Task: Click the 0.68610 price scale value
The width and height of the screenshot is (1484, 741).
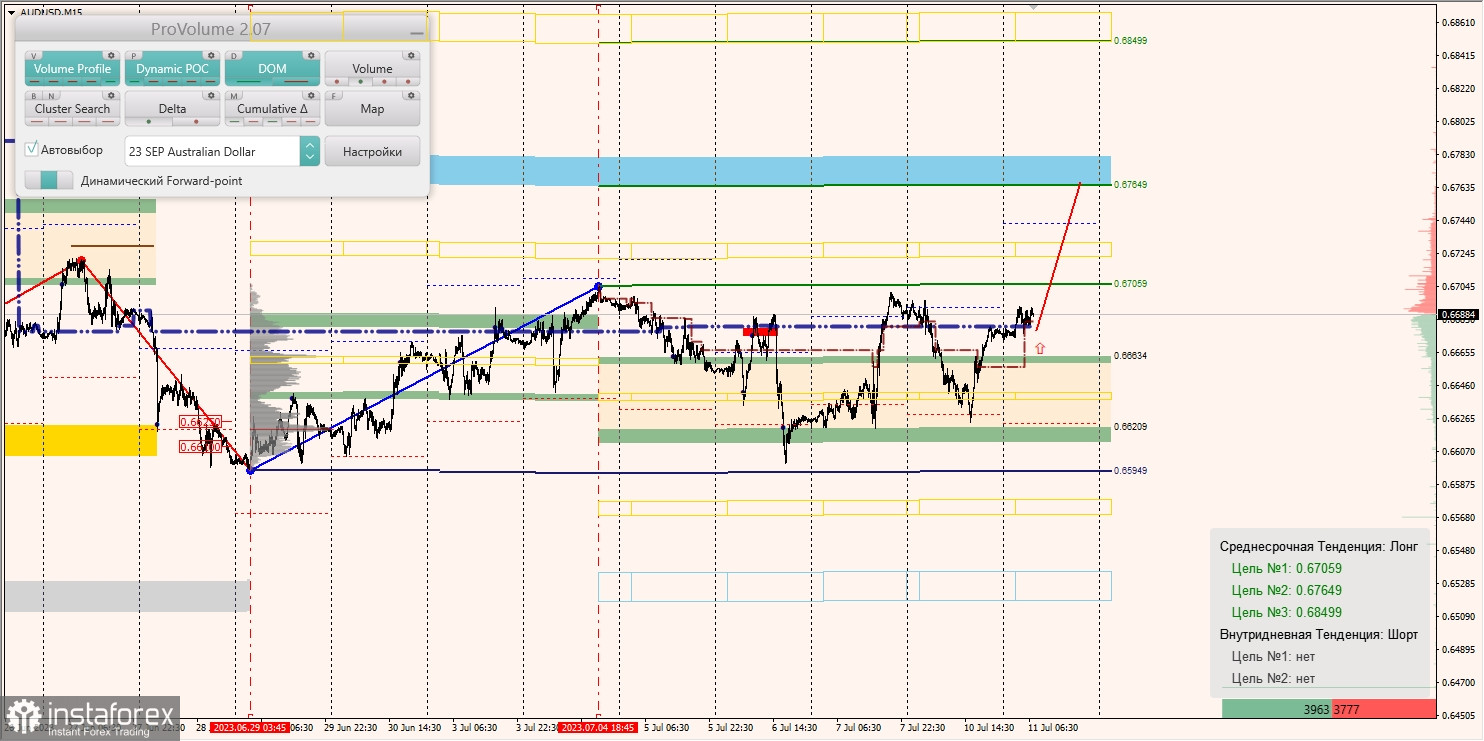Action: click(x=1460, y=23)
